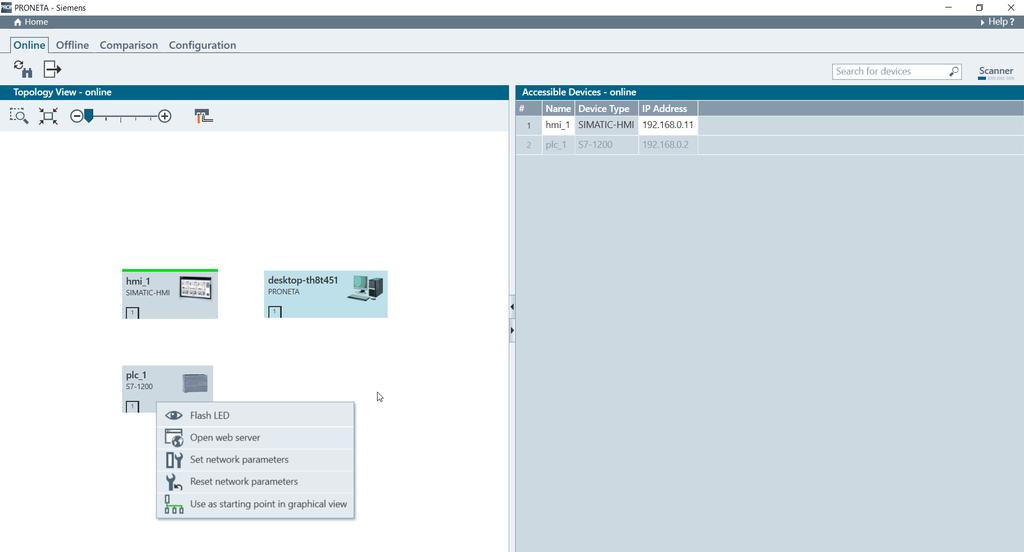Sort by the Name column header

pyautogui.click(x=558, y=108)
